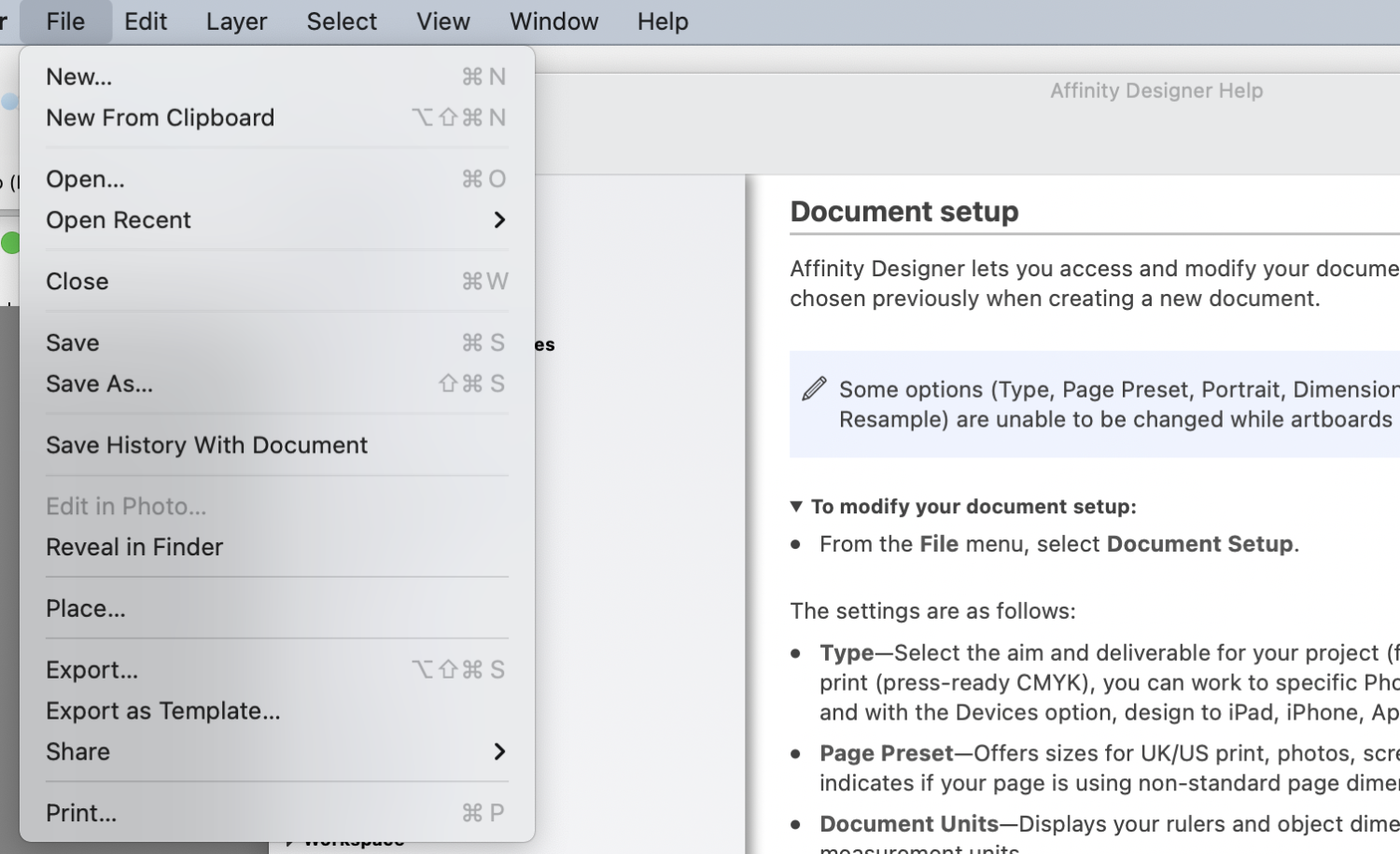Choose Reveal in Finder
Viewport: 1400px width, 854px height.
point(277,547)
